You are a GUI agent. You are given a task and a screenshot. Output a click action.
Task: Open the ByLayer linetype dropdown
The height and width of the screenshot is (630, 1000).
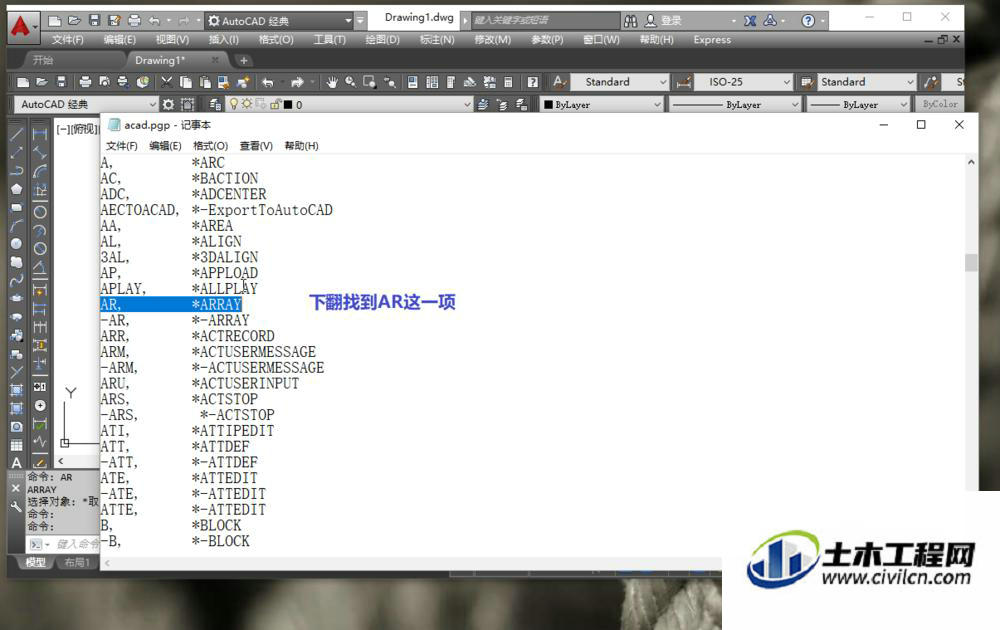(795, 105)
